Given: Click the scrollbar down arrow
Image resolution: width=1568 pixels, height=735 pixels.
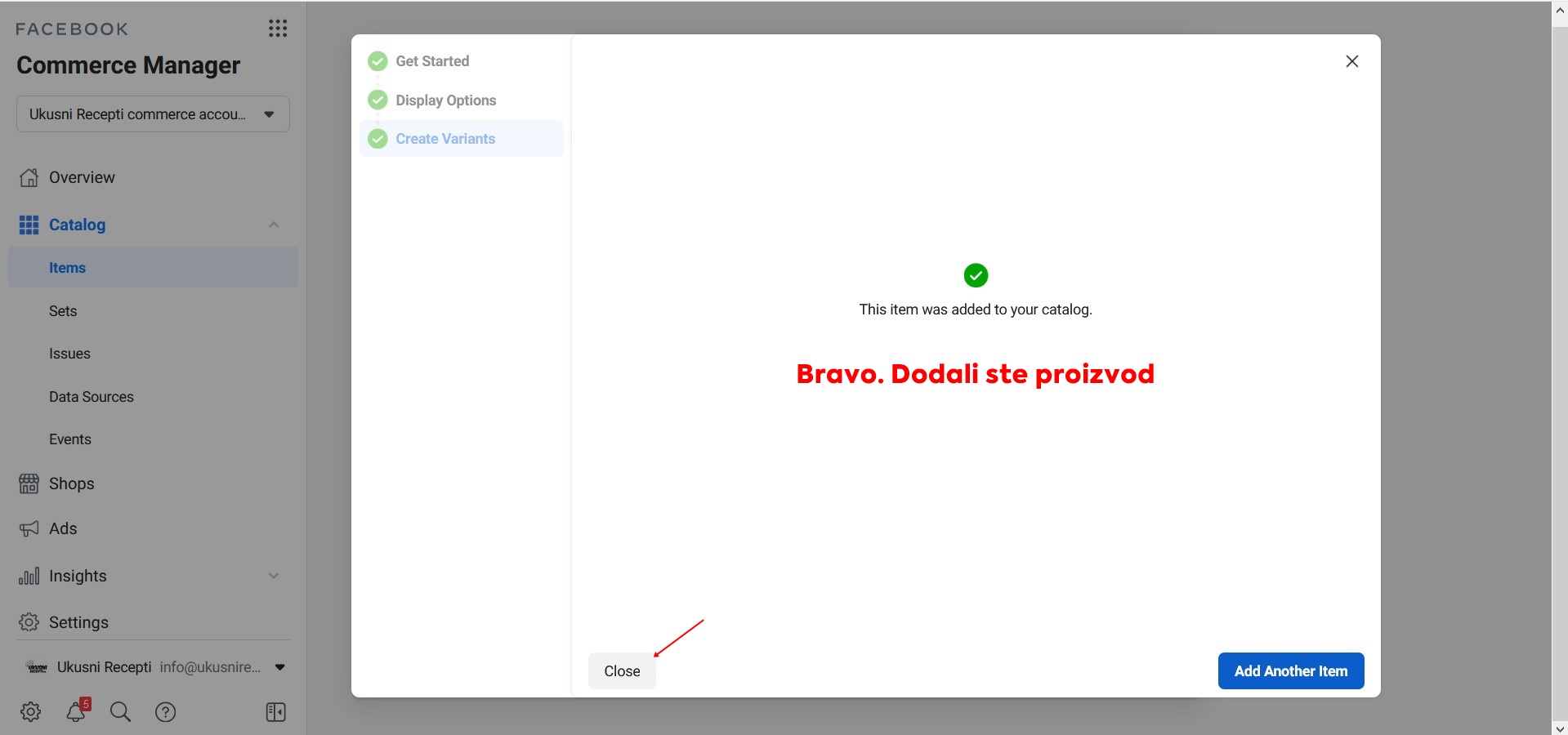Looking at the screenshot, I should coord(1559,728).
